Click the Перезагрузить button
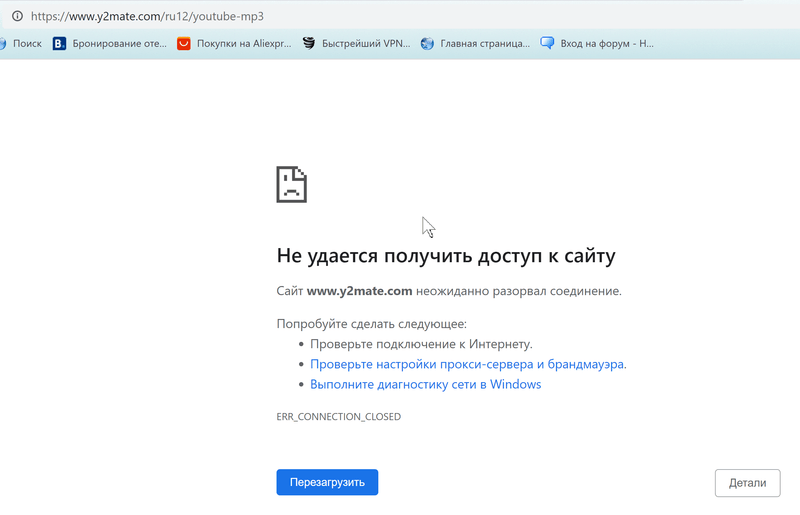 [327, 482]
